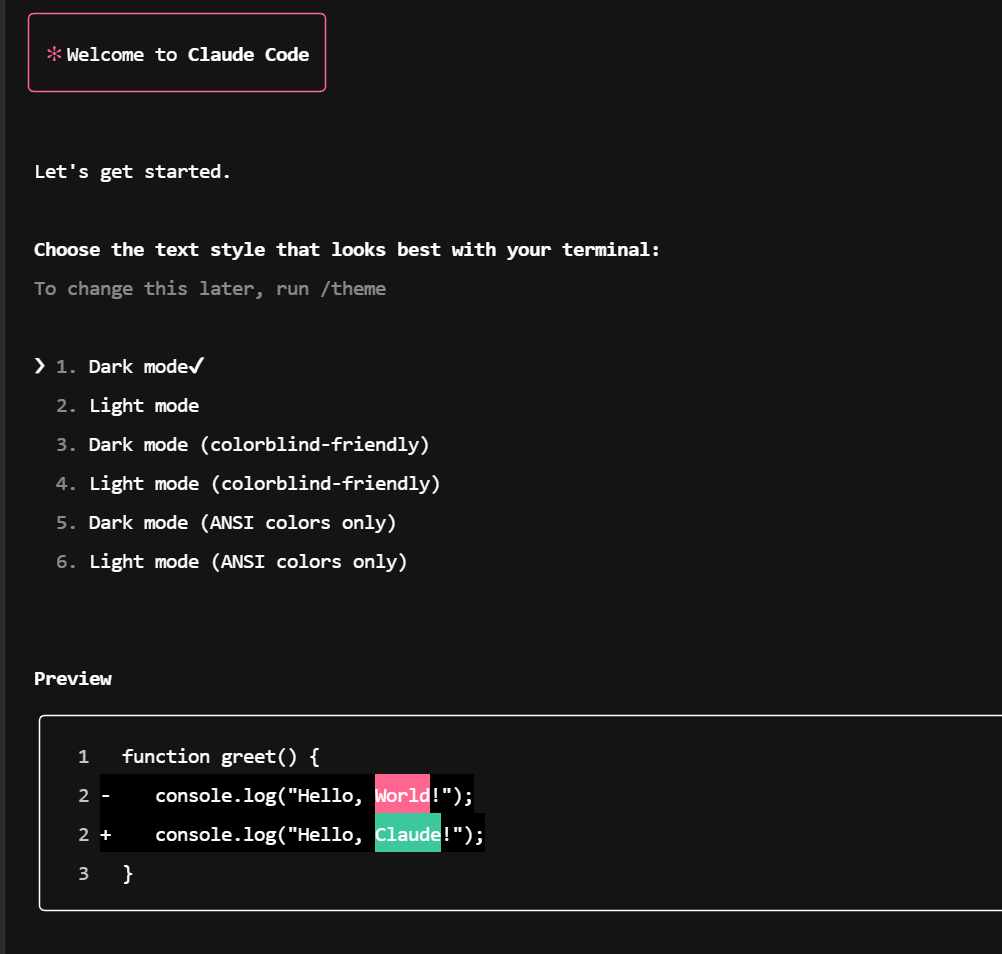Screen dimensions: 1002x954
Task: Click the added console.log line with plus sign
Action: coord(293,835)
